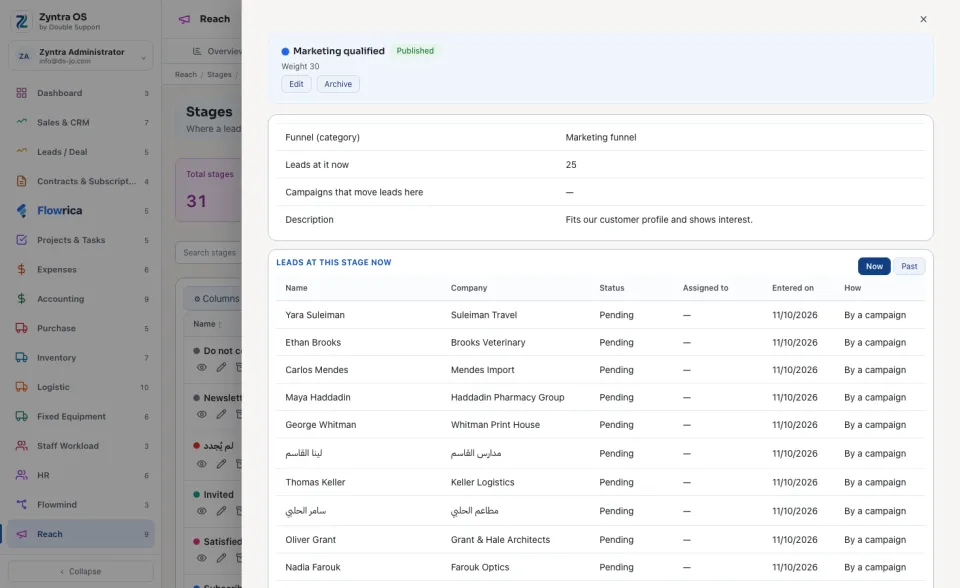
Task: Open the Contracts & Subscriptions document icon
Action: [21, 181]
